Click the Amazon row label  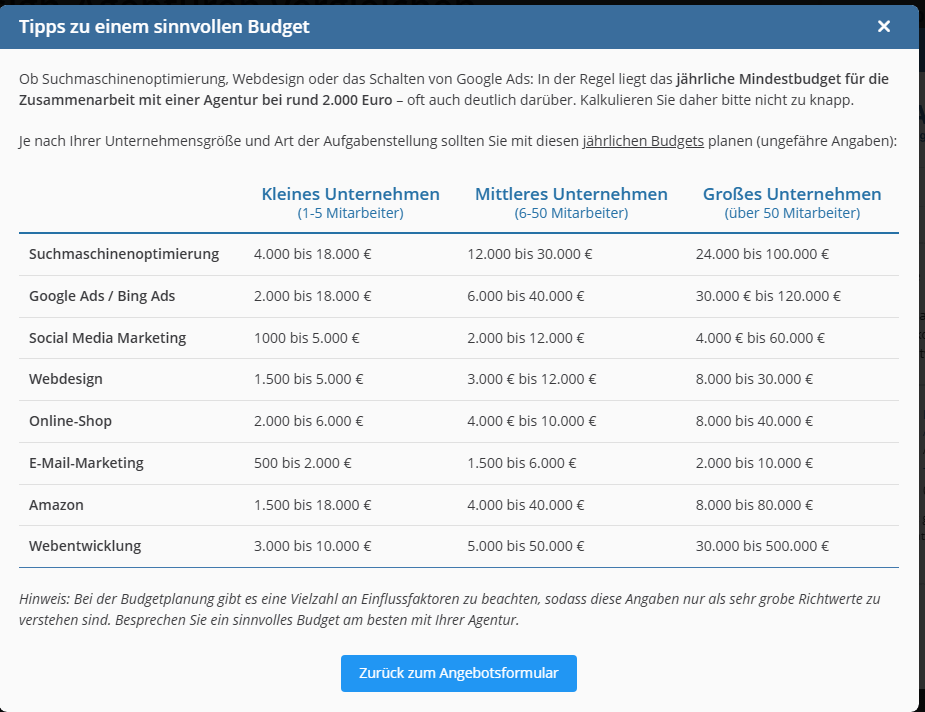(x=56, y=505)
